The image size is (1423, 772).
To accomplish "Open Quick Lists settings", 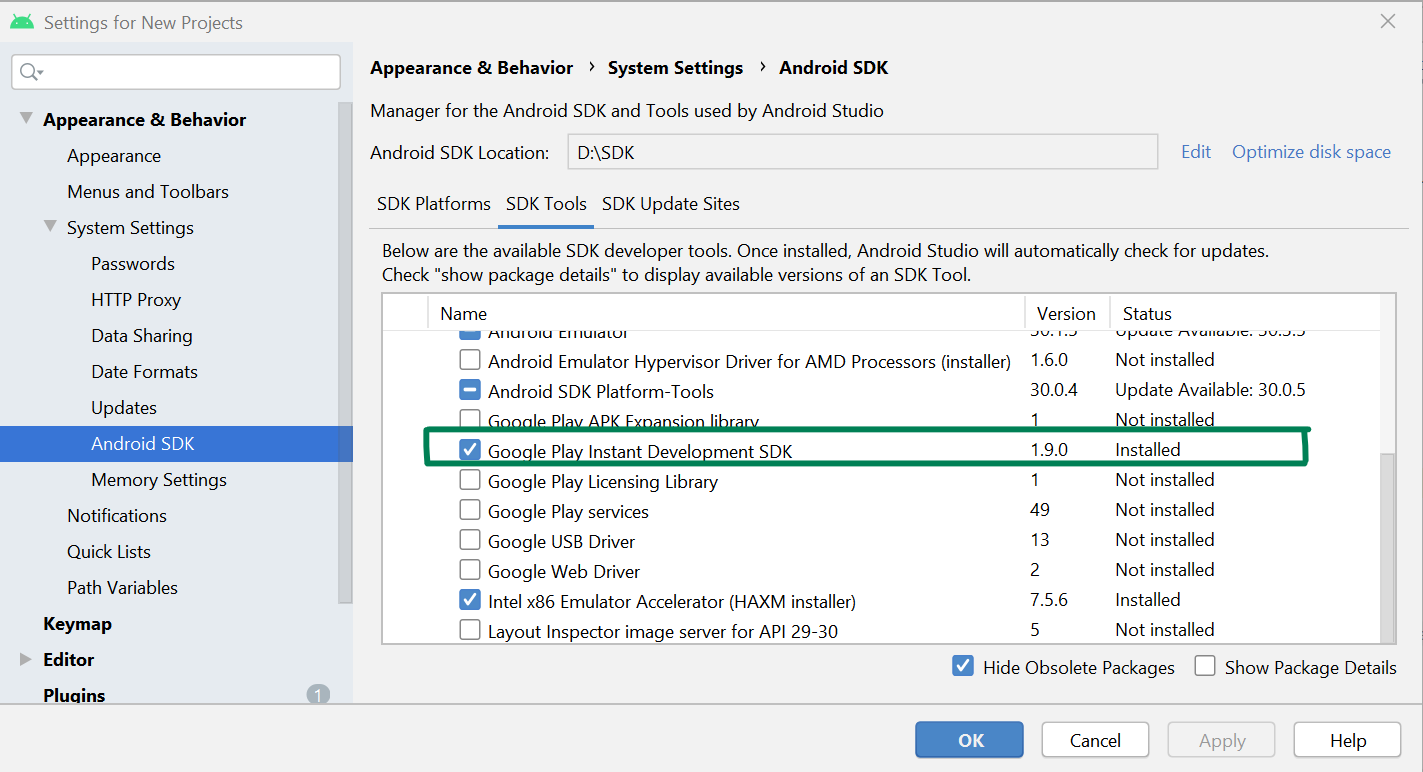I will point(109,552).
